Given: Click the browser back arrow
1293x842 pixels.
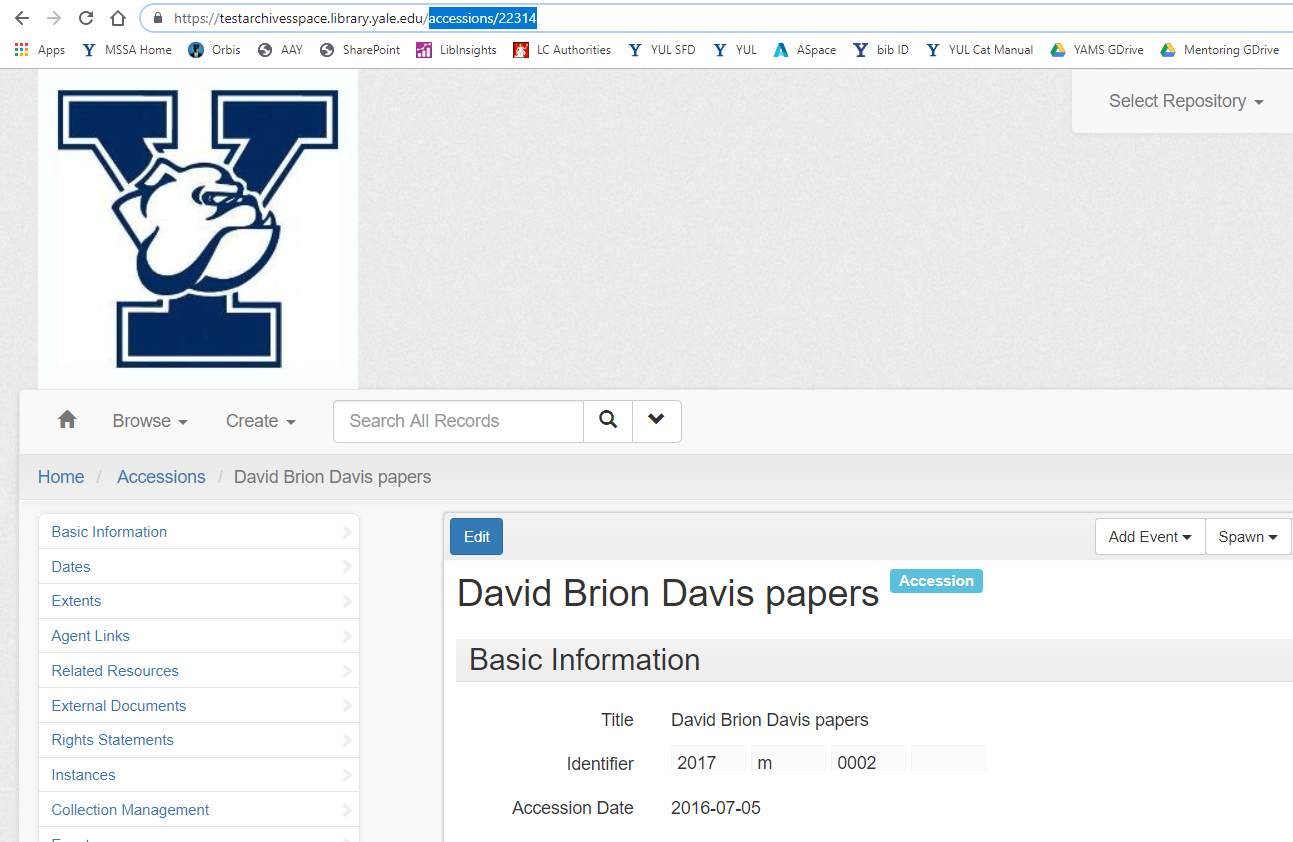Looking at the screenshot, I should coord(22,18).
